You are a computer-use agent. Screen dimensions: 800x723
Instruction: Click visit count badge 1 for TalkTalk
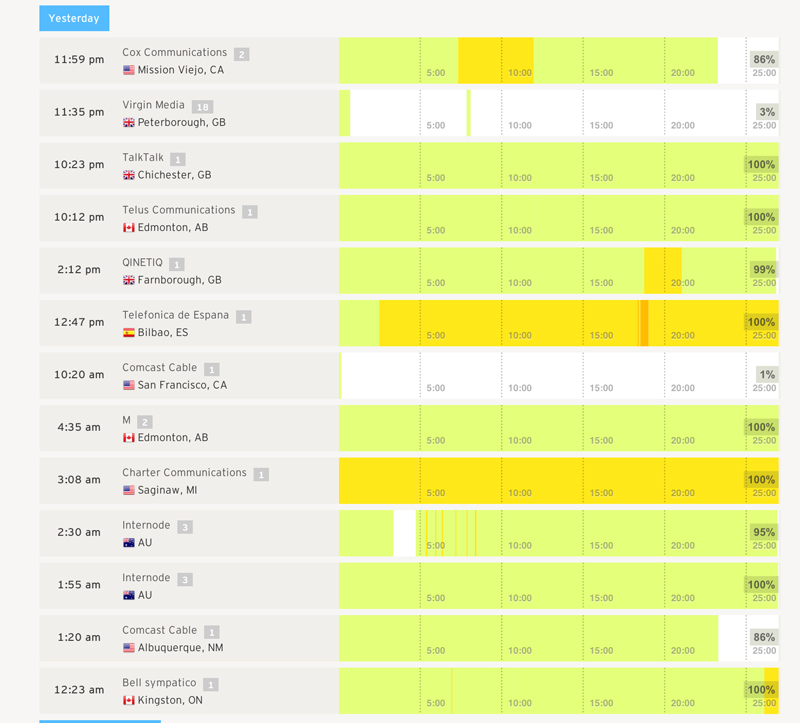pos(178,159)
